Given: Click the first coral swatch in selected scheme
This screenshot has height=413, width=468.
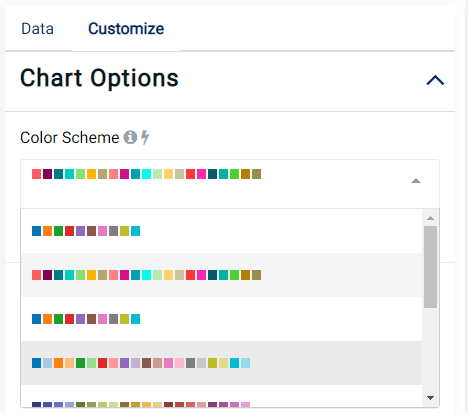Looking at the screenshot, I should pos(36,174).
